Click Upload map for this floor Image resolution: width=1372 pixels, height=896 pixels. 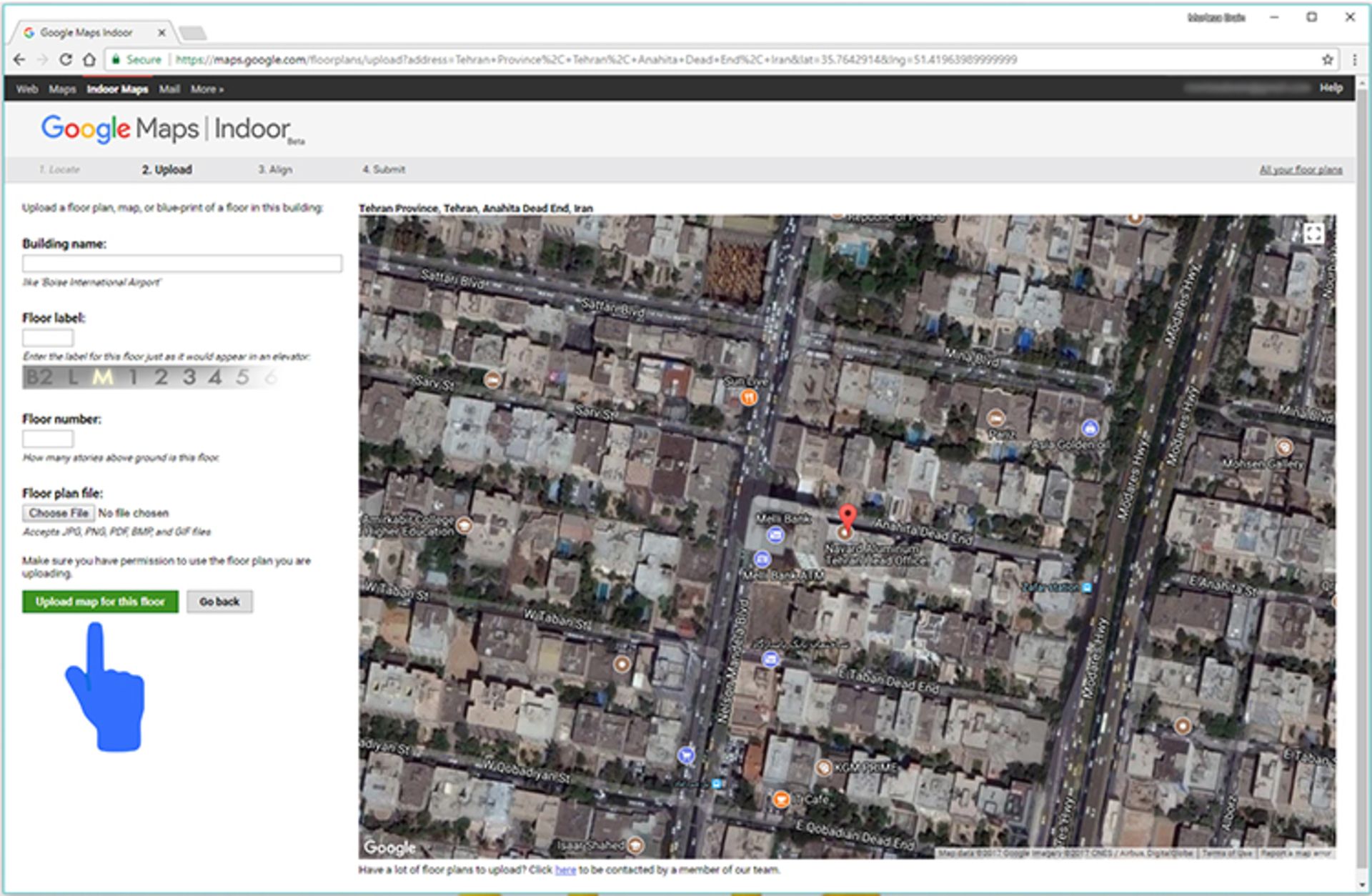coord(100,602)
